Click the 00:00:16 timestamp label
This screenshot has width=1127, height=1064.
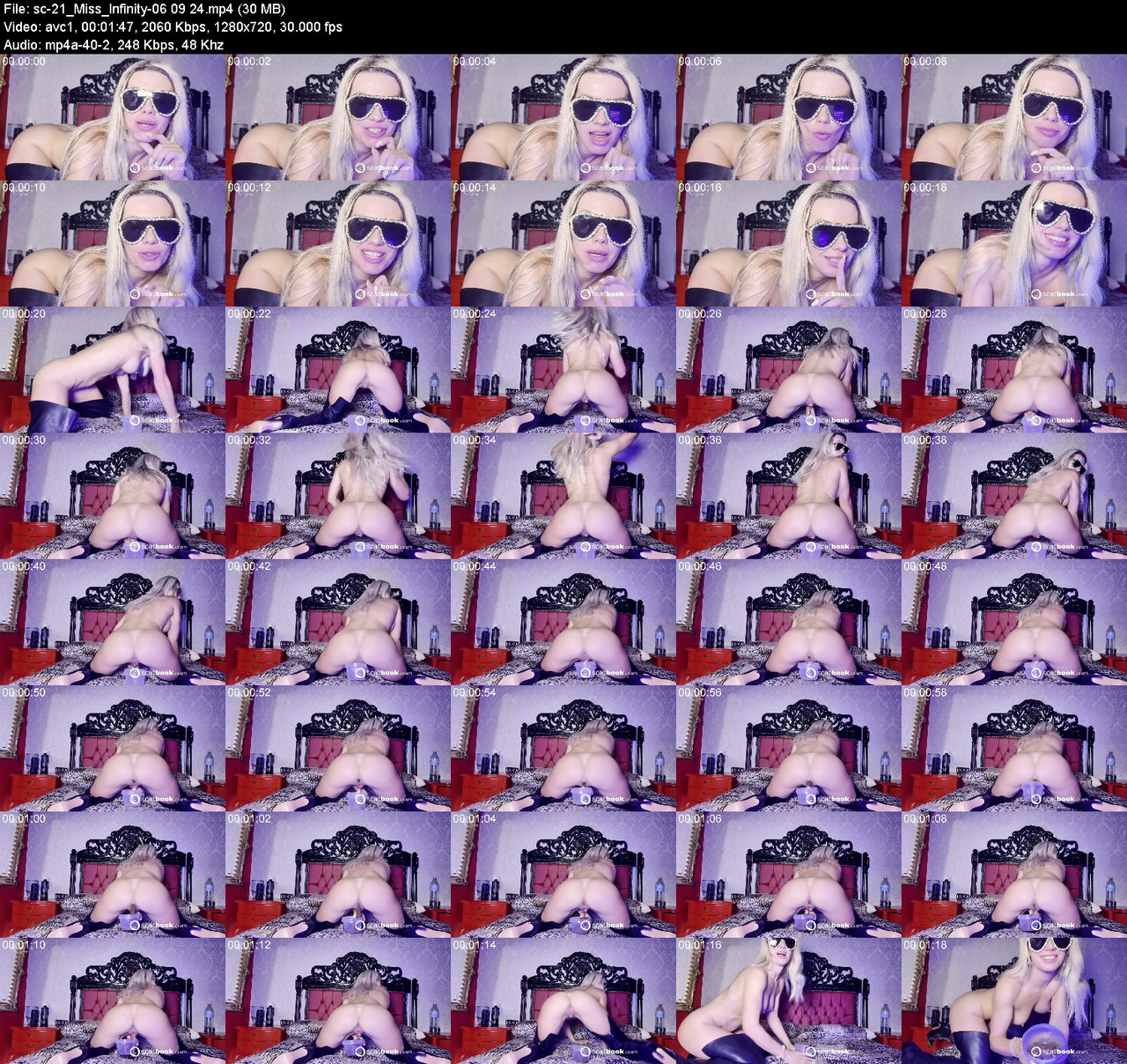tap(700, 188)
